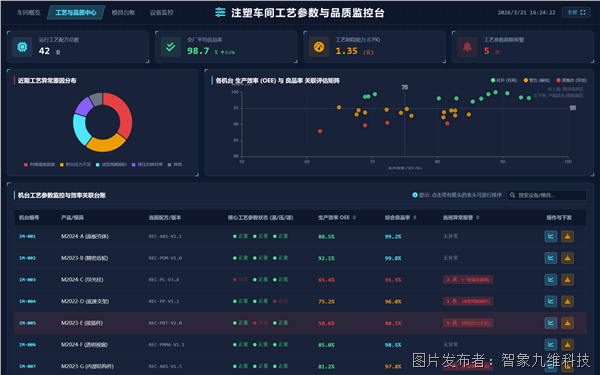600x375 pixels.
Task: Click the 1.35 CPK value
Action: [346, 51]
